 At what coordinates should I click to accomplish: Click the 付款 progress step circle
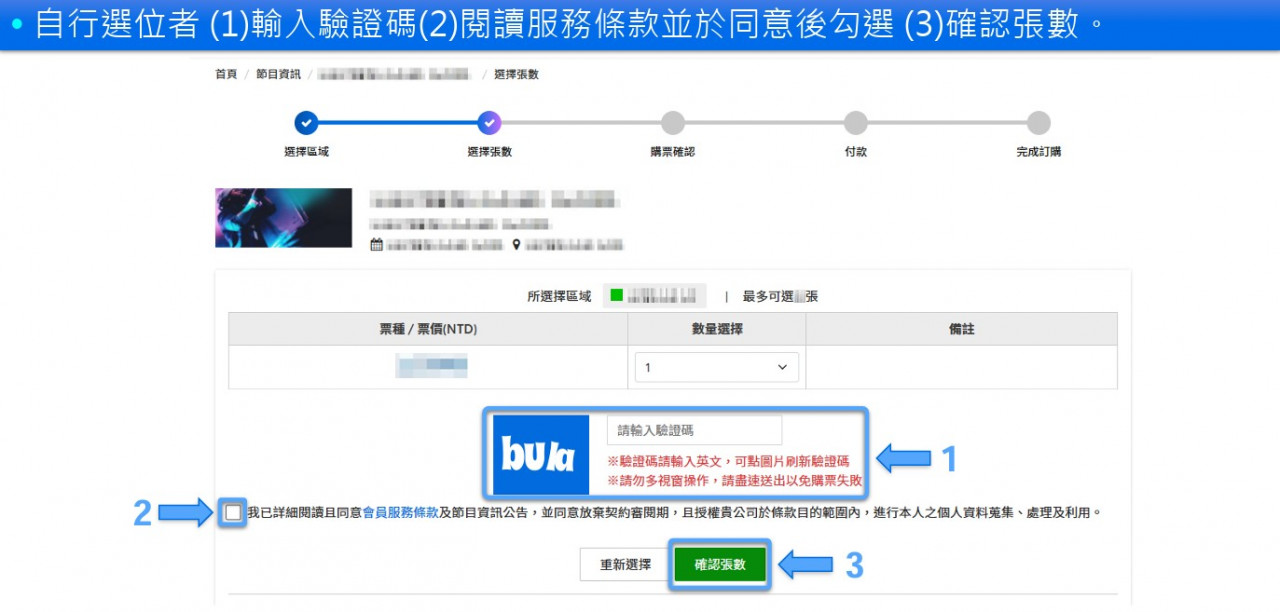point(856,122)
